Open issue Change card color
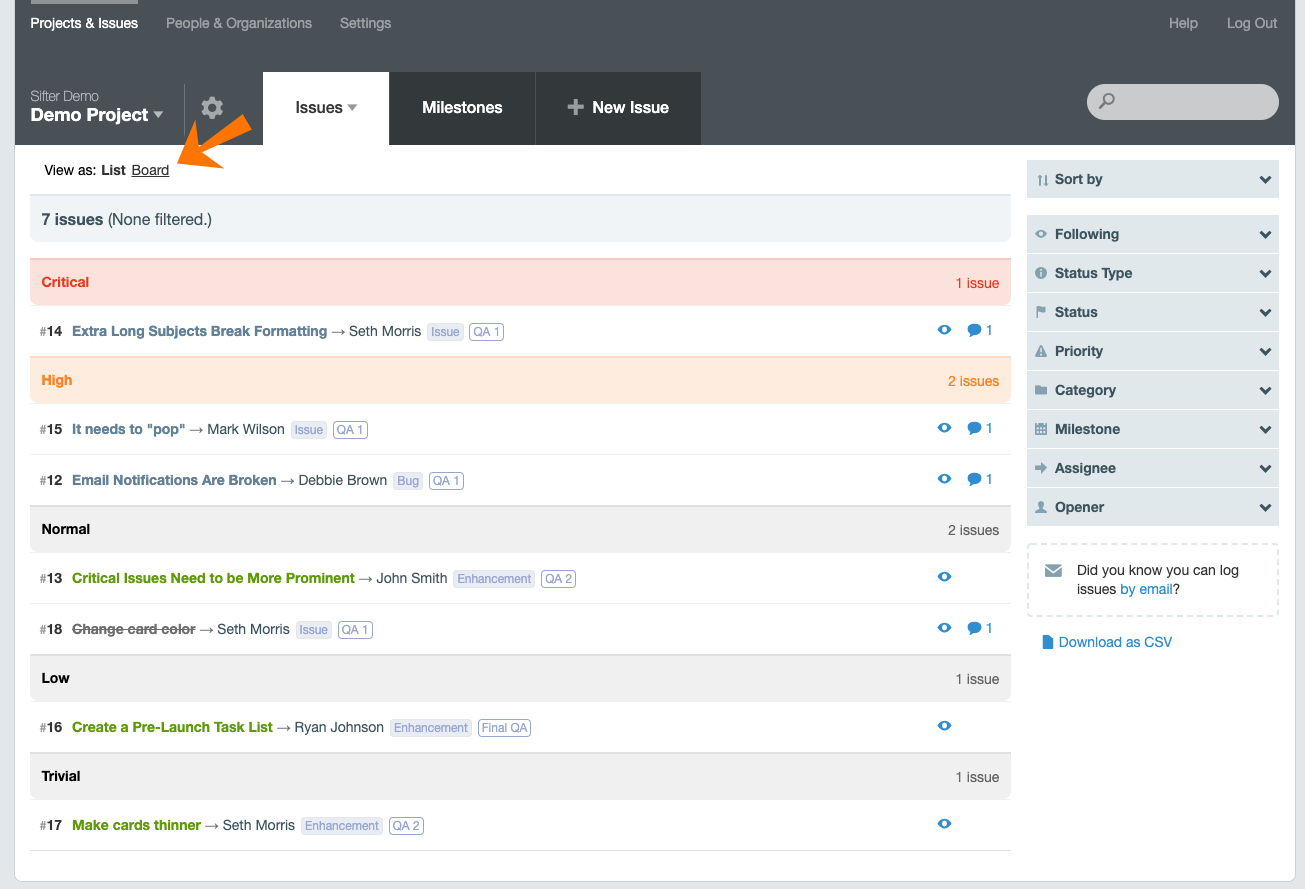 tap(134, 629)
